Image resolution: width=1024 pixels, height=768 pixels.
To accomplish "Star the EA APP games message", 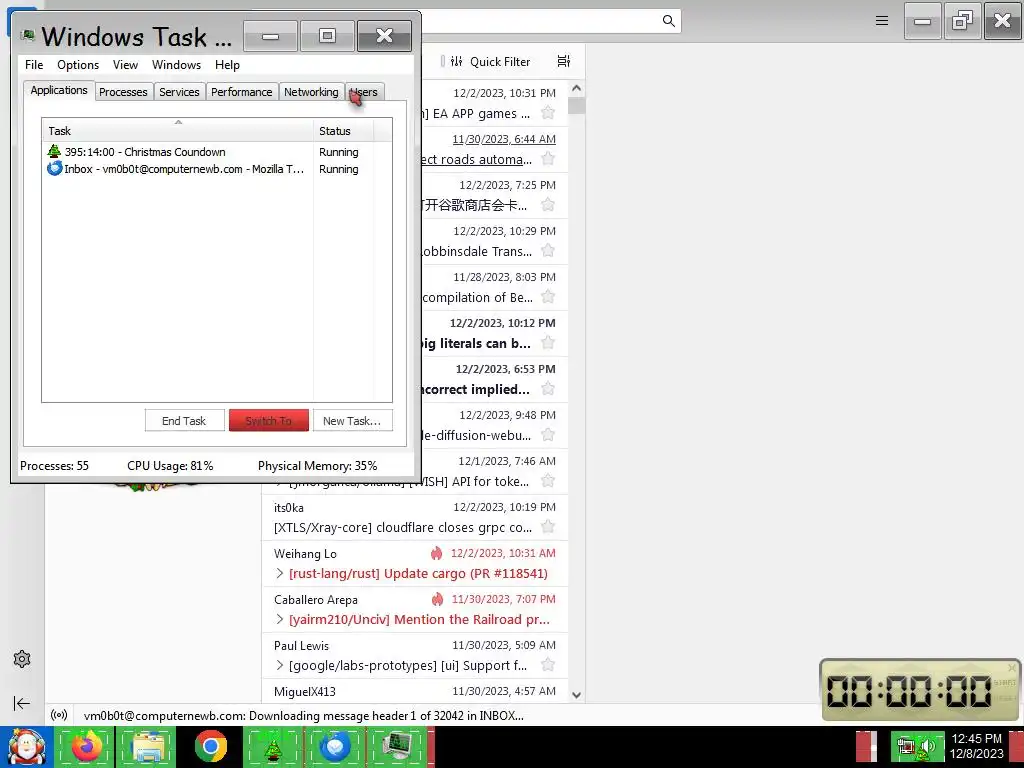I will pos(548,113).
